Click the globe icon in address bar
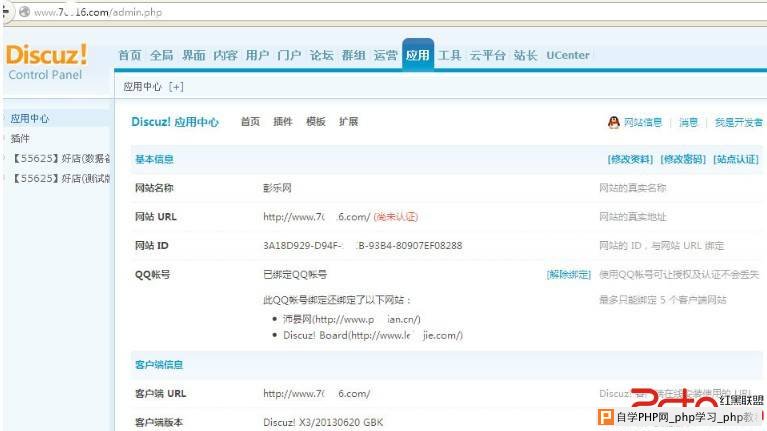Screen dimensions: 767x431 click(x=24, y=12)
